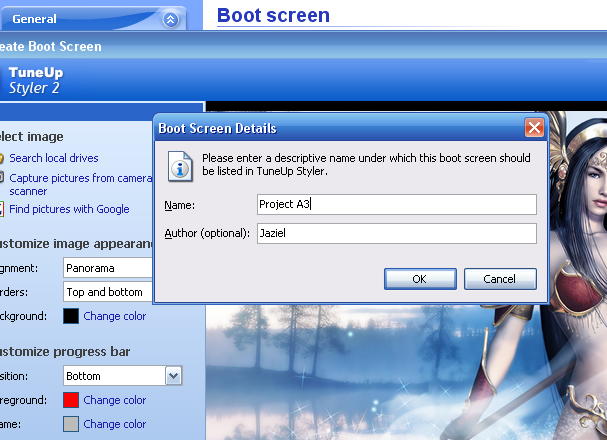
Task: Click the General panel header
Action: pyautogui.click(x=93, y=19)
